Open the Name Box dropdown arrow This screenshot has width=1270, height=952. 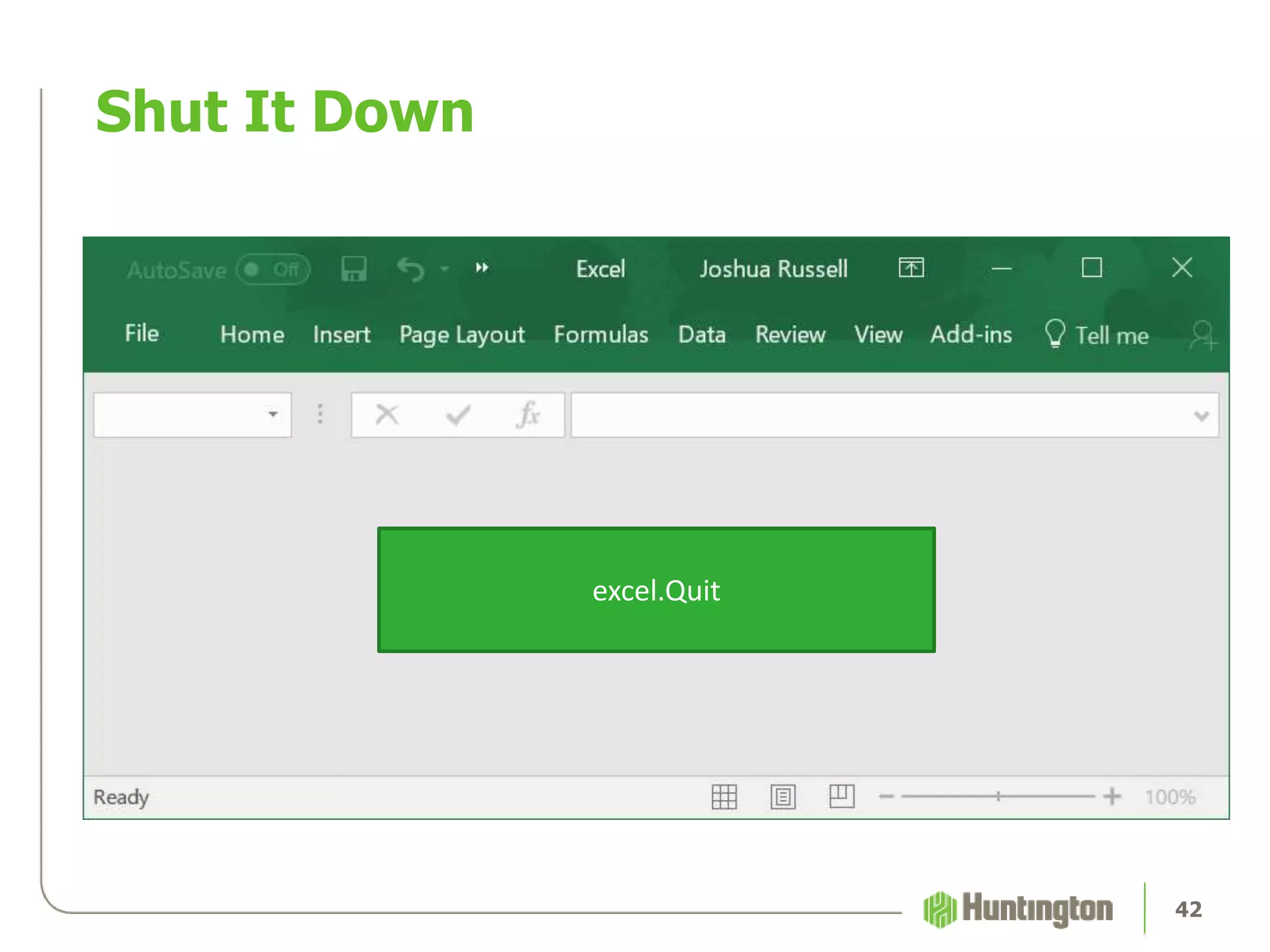(273, 414)
